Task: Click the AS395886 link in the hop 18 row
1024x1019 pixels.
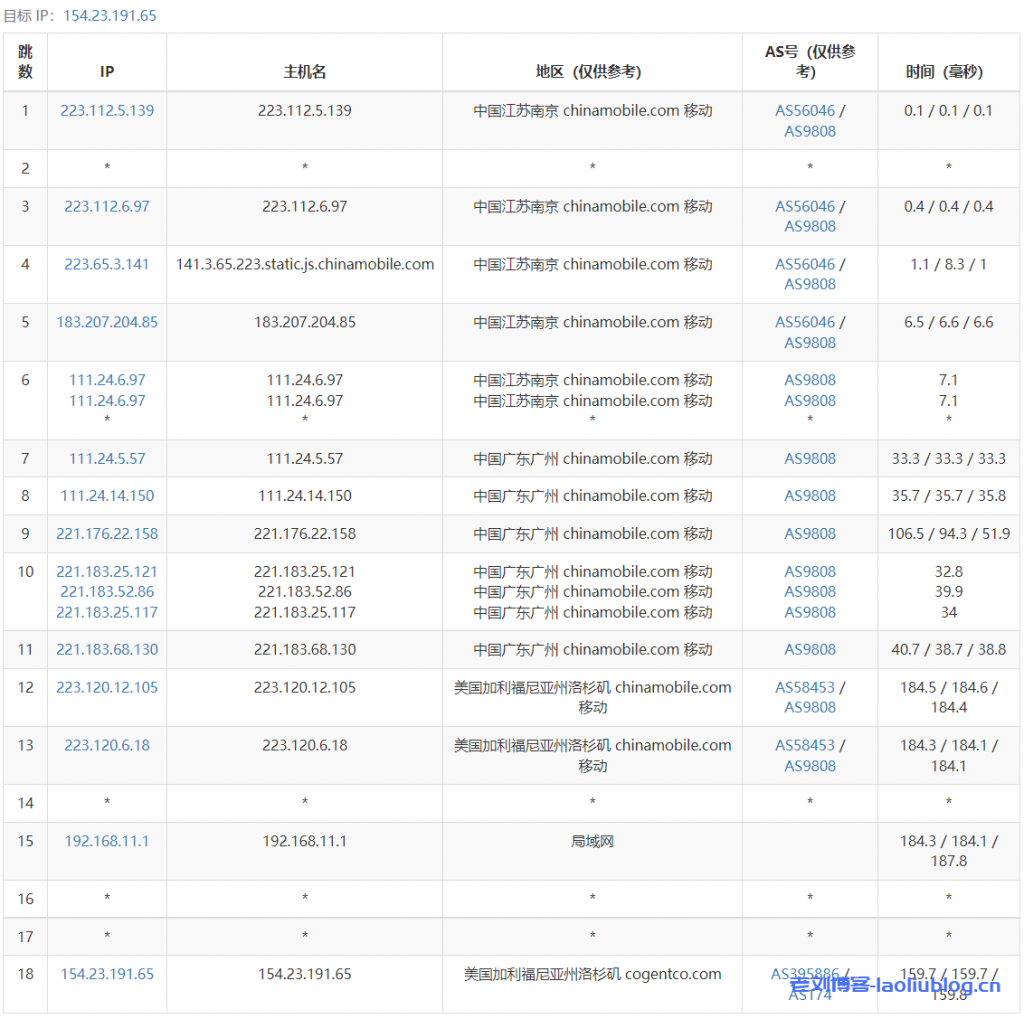Action: pyautogui.click(x=804, y=975)
